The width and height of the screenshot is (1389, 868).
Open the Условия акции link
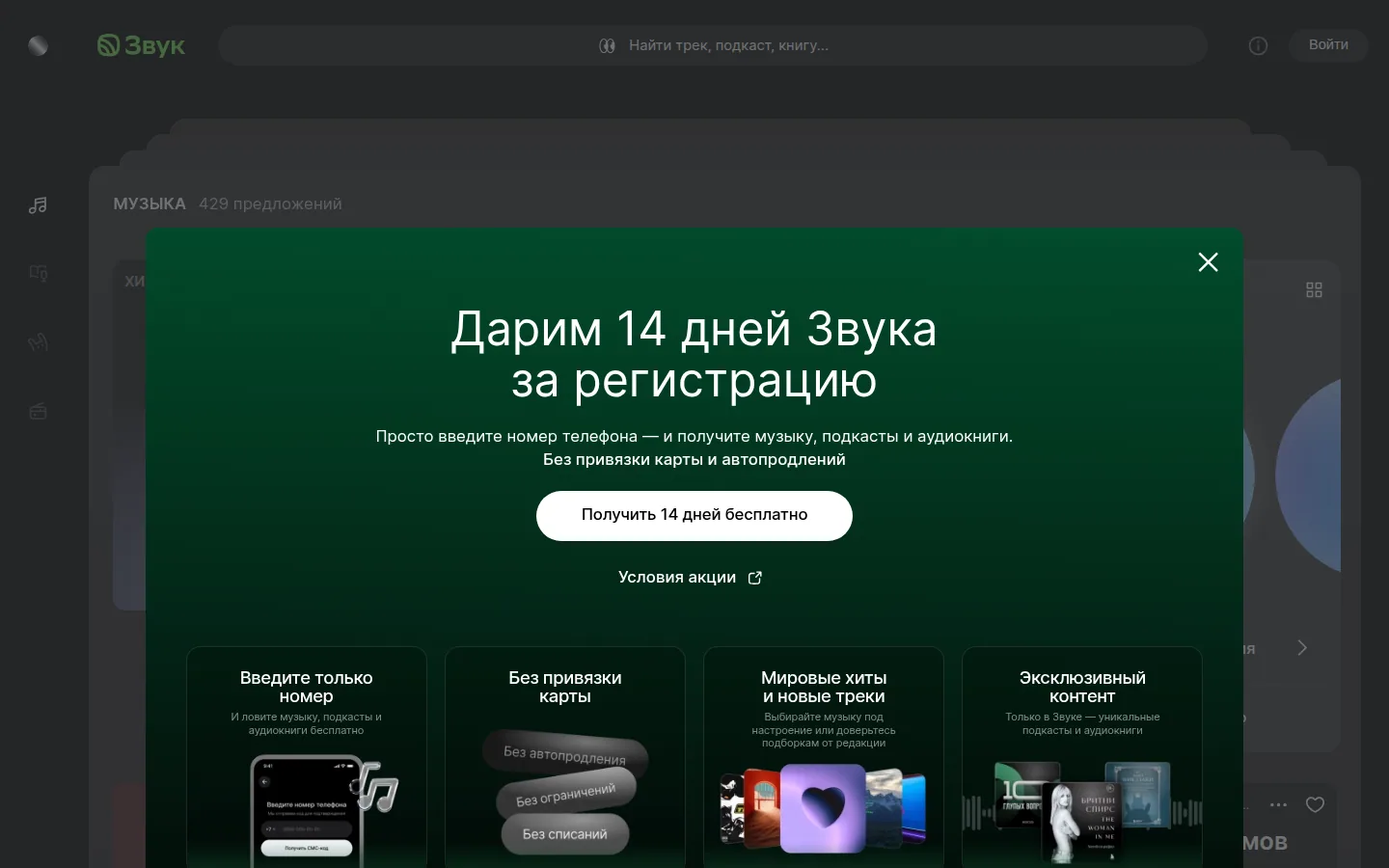point(690,578)
